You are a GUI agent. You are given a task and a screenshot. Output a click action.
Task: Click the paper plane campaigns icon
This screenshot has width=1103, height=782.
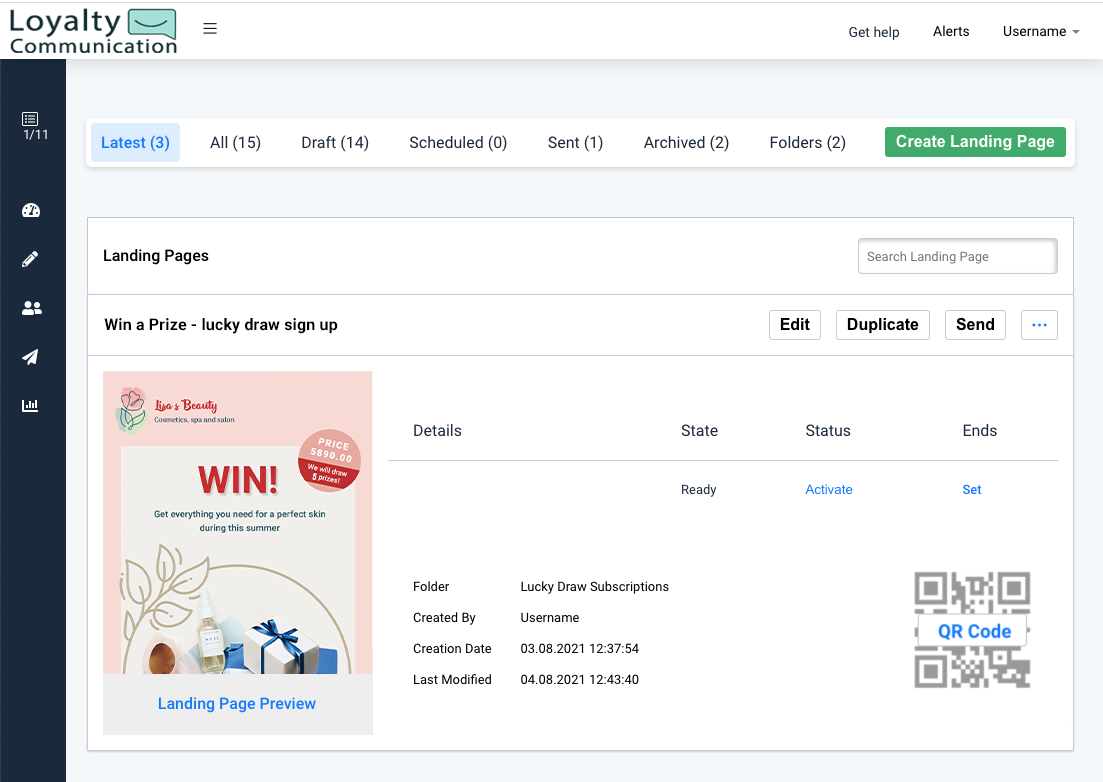(x=30, y=357)
